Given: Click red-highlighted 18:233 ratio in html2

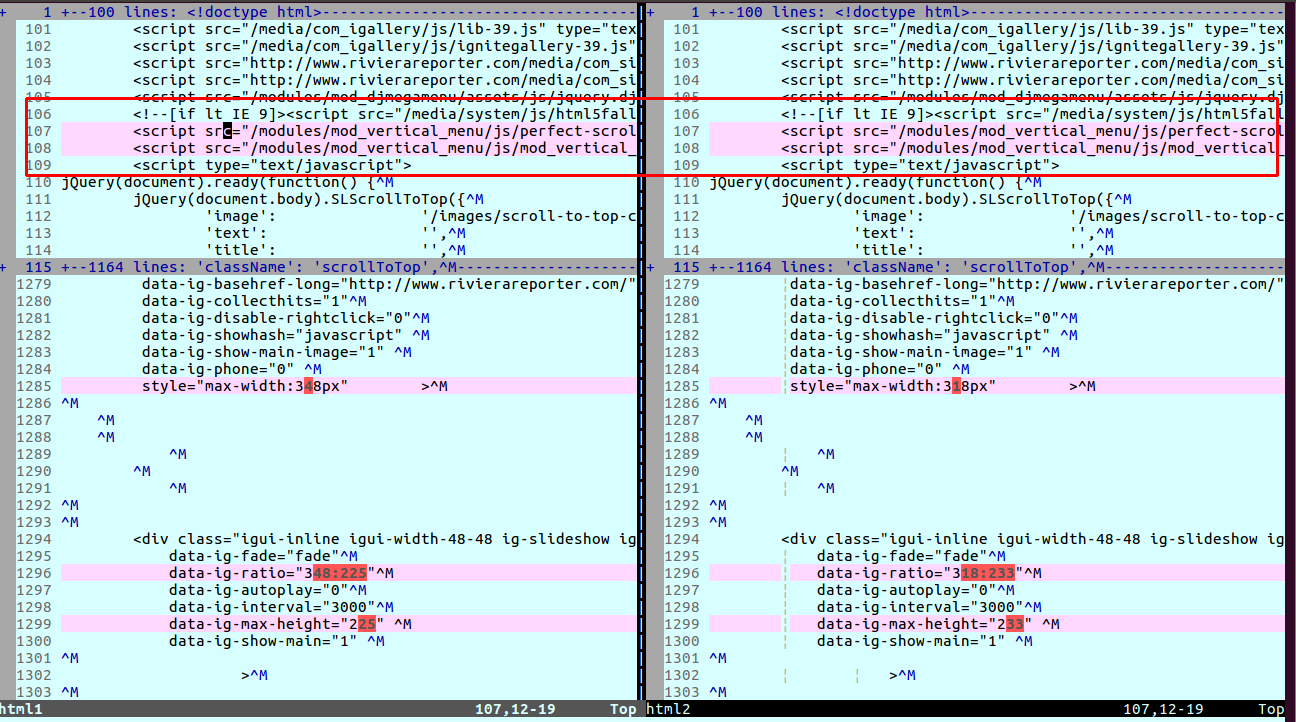Looking at the screenshot, I should click(x=988, y=573).
